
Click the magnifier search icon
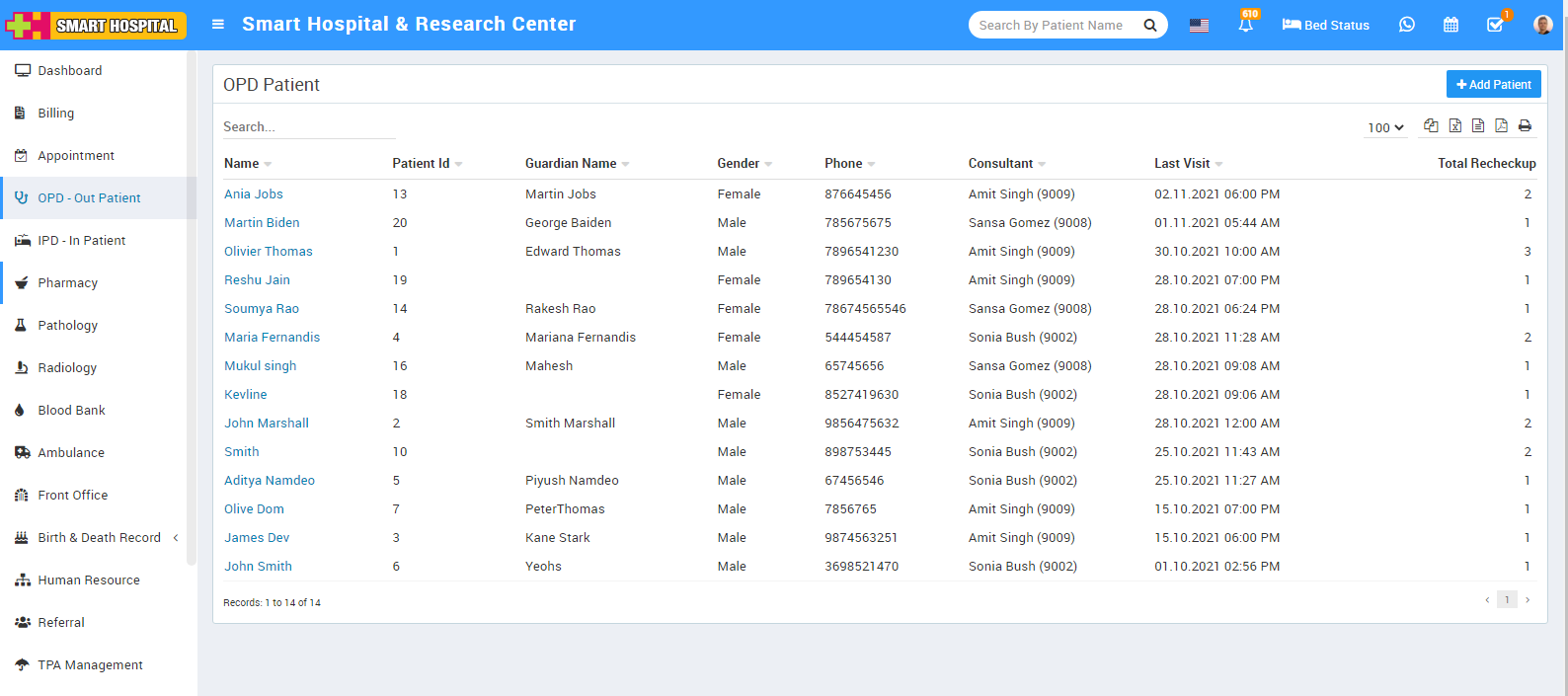(x=1150, y=26)
